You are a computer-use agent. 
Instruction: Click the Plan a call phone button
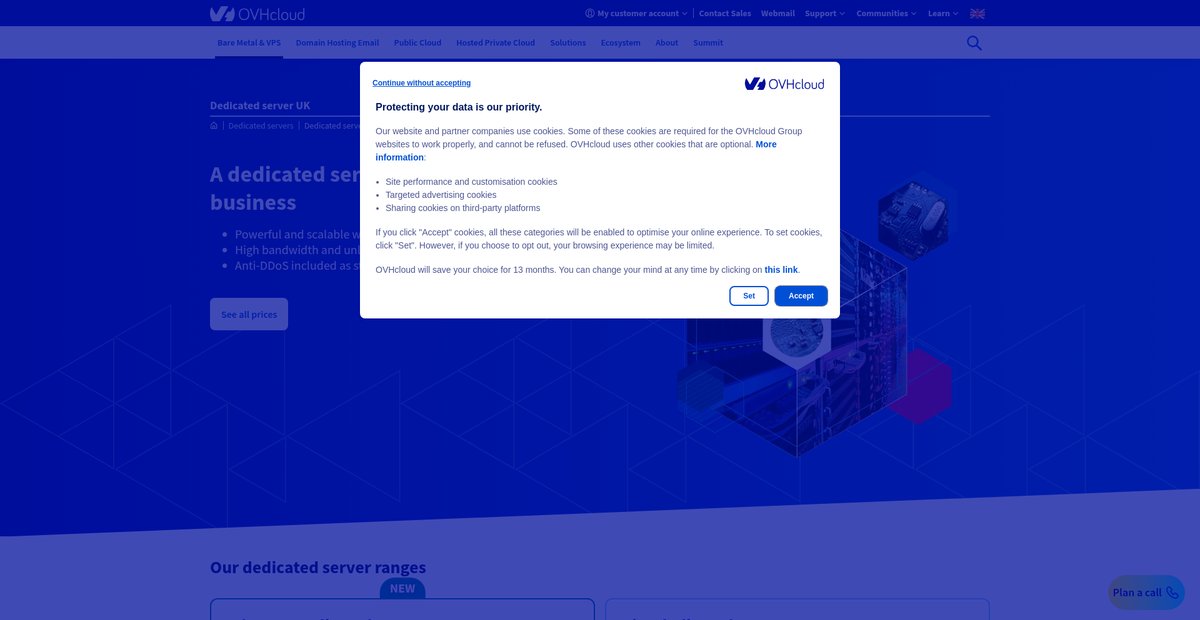(1146, 592)
